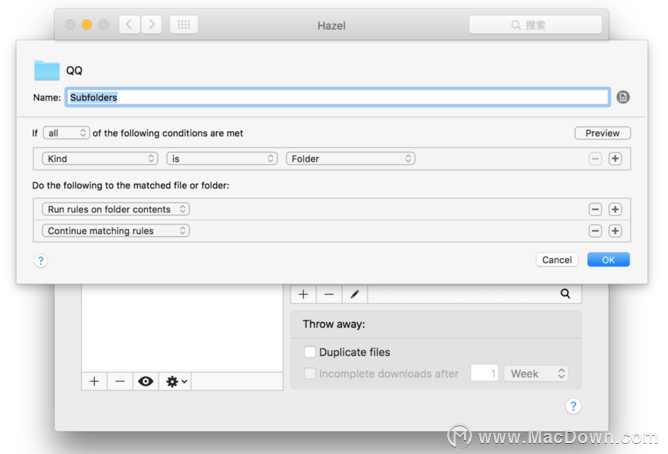Add an action after 'Continue matching rules'
Screen dimensions: 668x454
tap(615, 231)
